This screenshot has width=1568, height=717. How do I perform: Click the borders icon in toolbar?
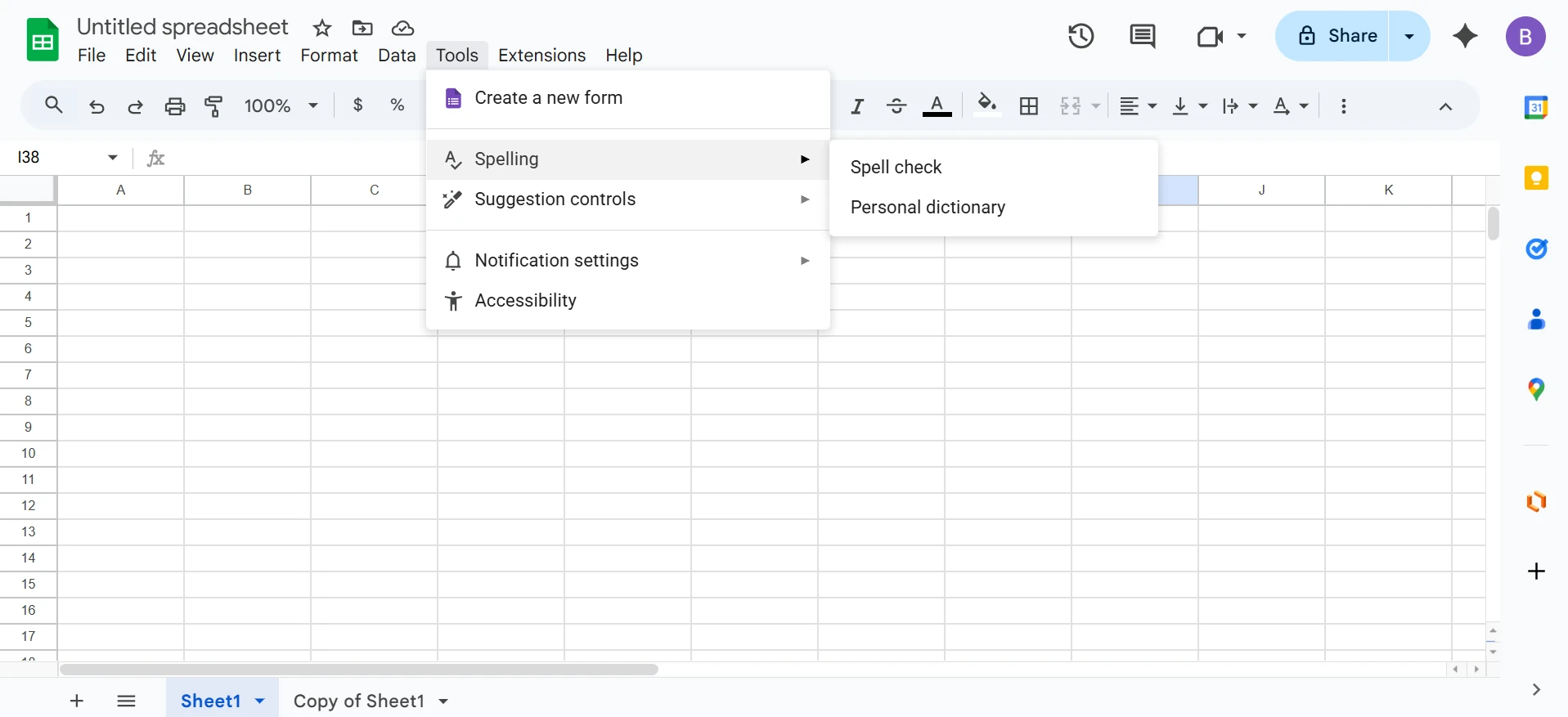click(x=1029, y=106)
